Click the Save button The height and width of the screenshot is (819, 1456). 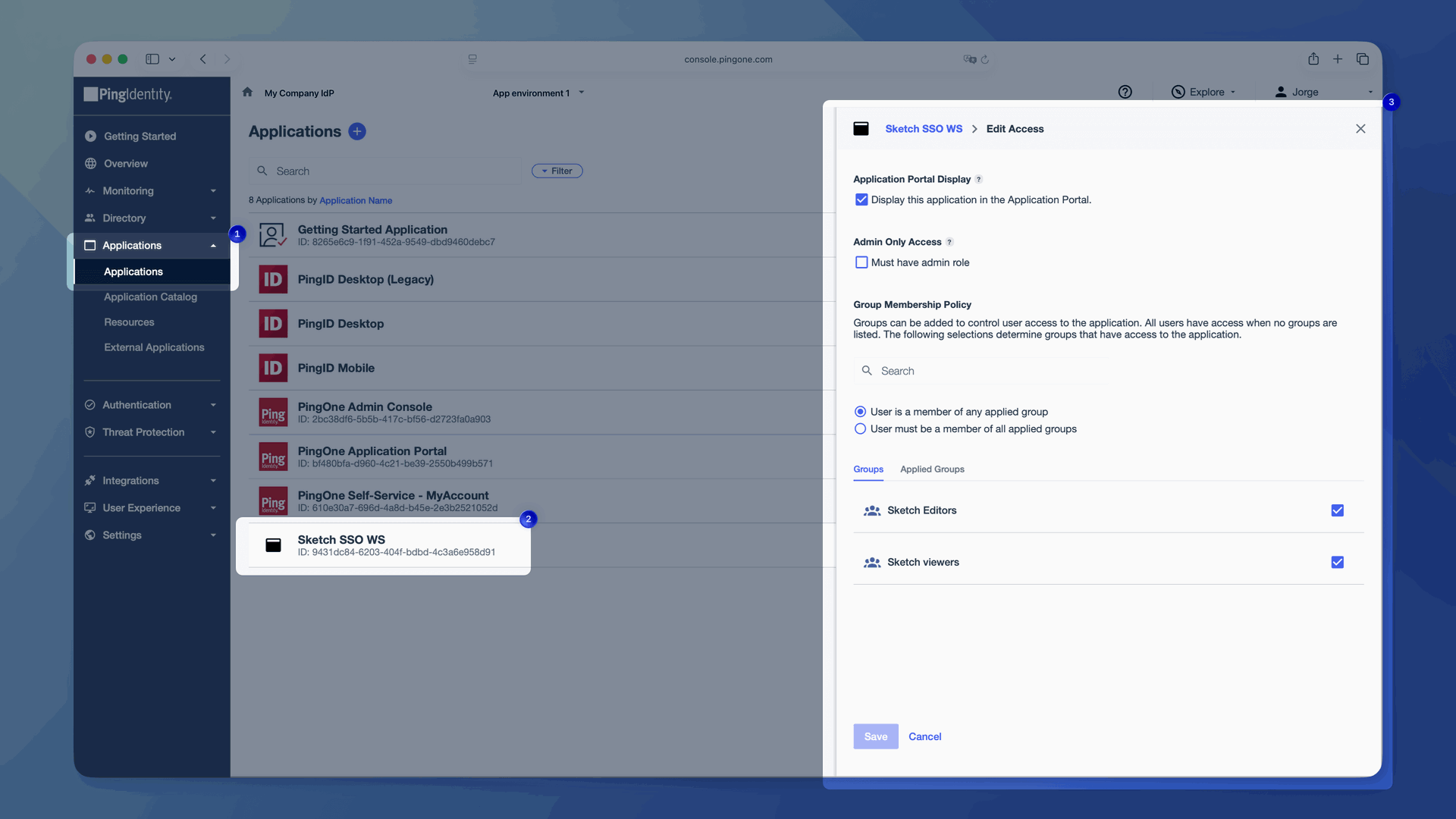[x=875, y=736]
